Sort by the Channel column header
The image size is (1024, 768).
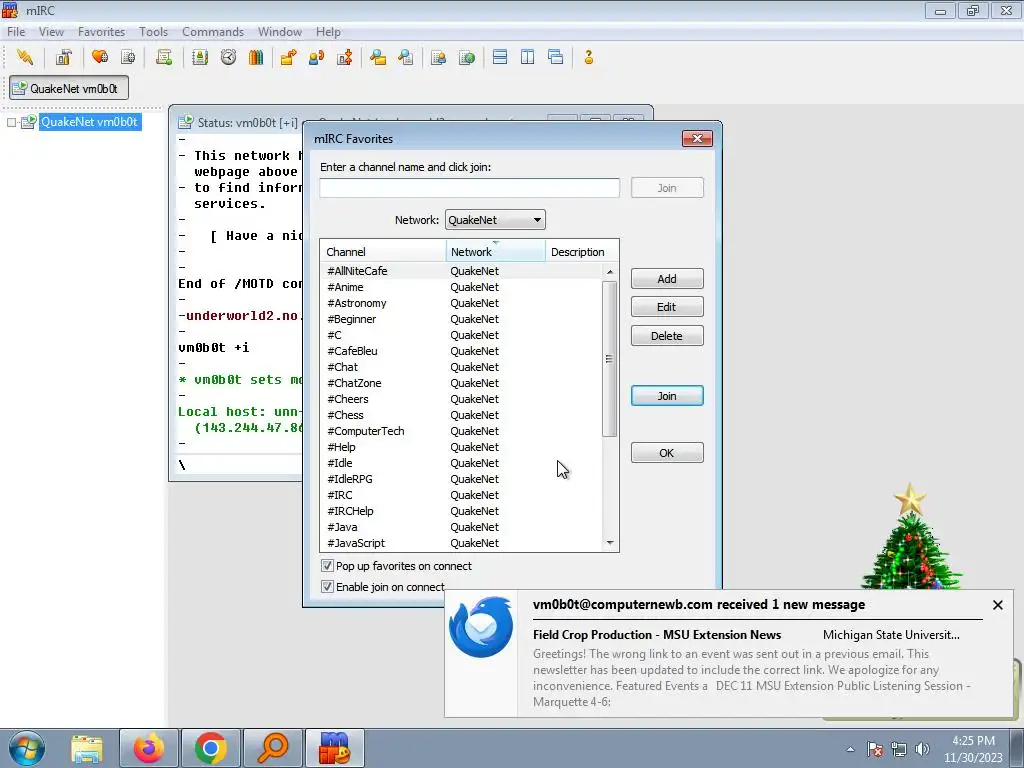[x=383, y=251]
